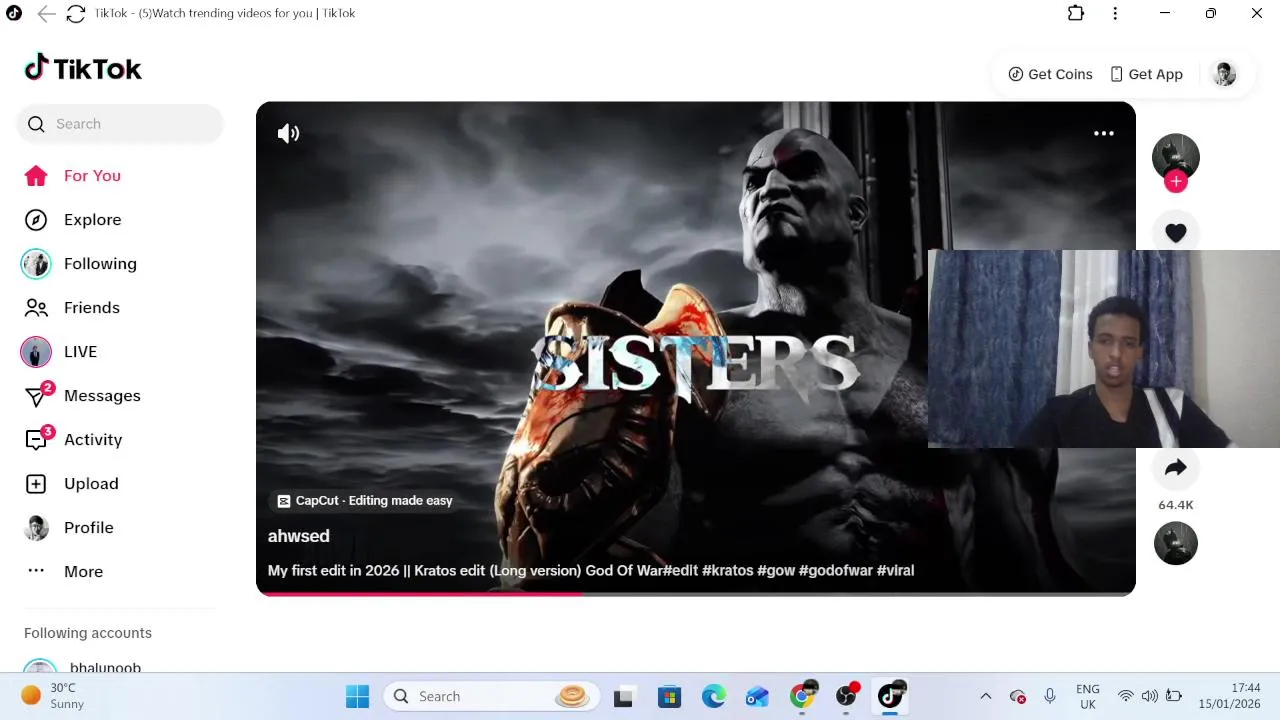Open Microsoft Edge from the taskbar

[x=713, y=696]
